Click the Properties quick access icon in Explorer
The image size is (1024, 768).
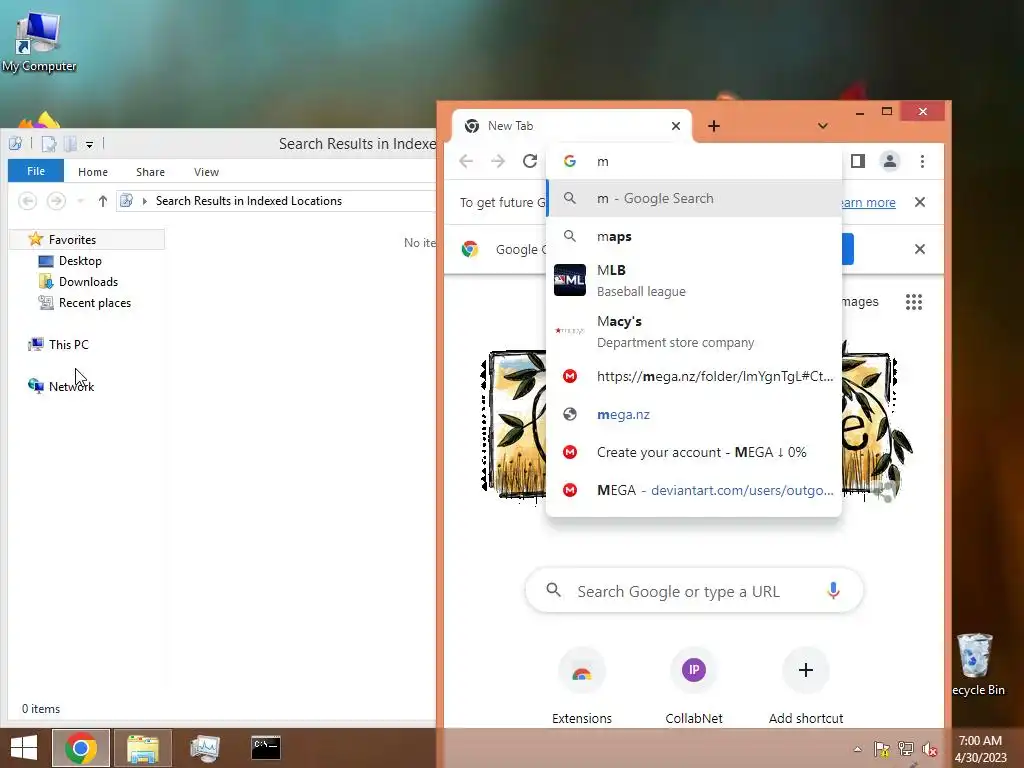[x=49, y=144]
